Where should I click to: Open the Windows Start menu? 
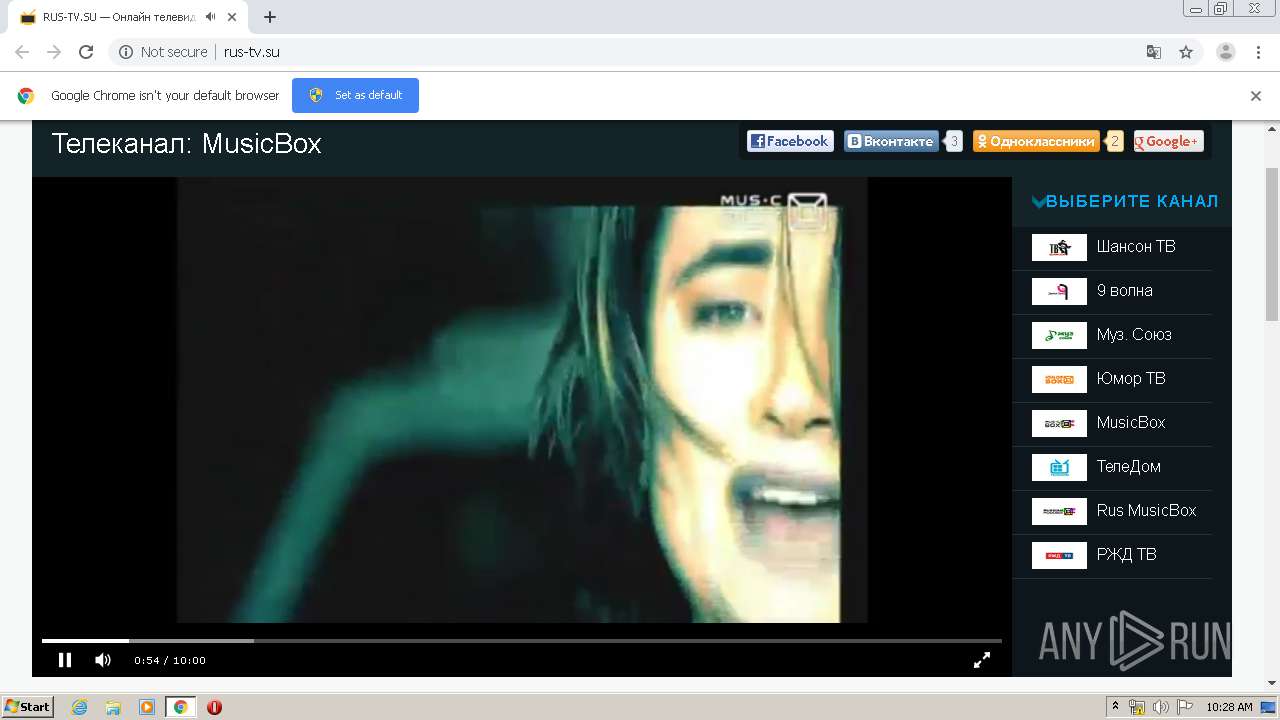point(28,707)
